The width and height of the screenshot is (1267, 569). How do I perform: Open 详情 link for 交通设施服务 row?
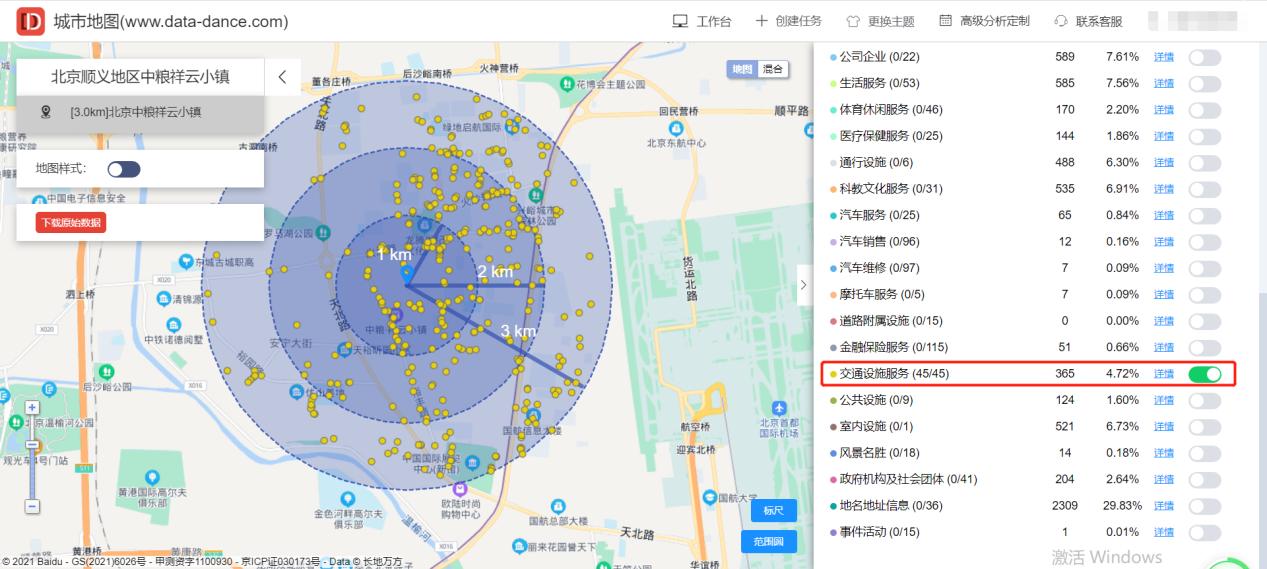[1164, 374]
